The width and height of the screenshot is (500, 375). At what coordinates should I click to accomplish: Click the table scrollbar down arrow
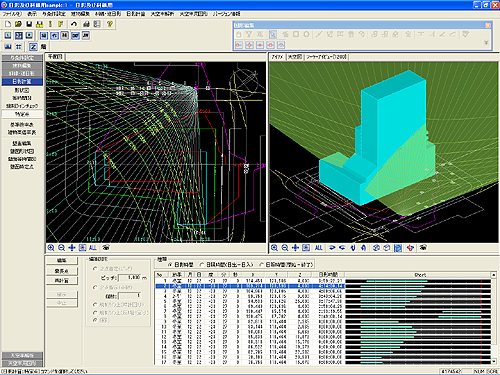494,361
